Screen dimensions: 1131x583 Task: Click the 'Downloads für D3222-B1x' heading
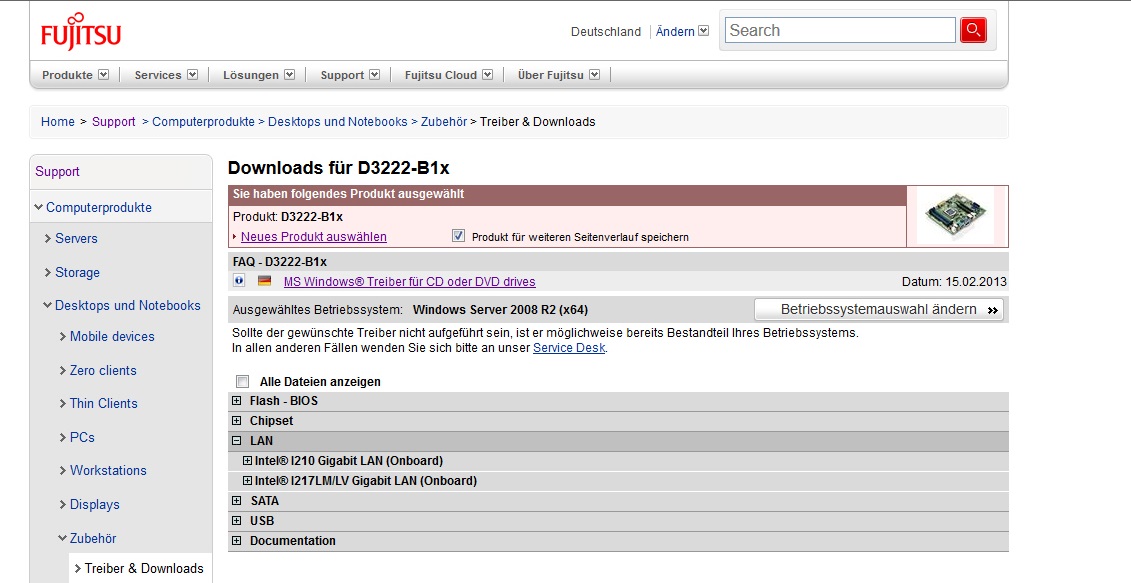tap(338, 168)
